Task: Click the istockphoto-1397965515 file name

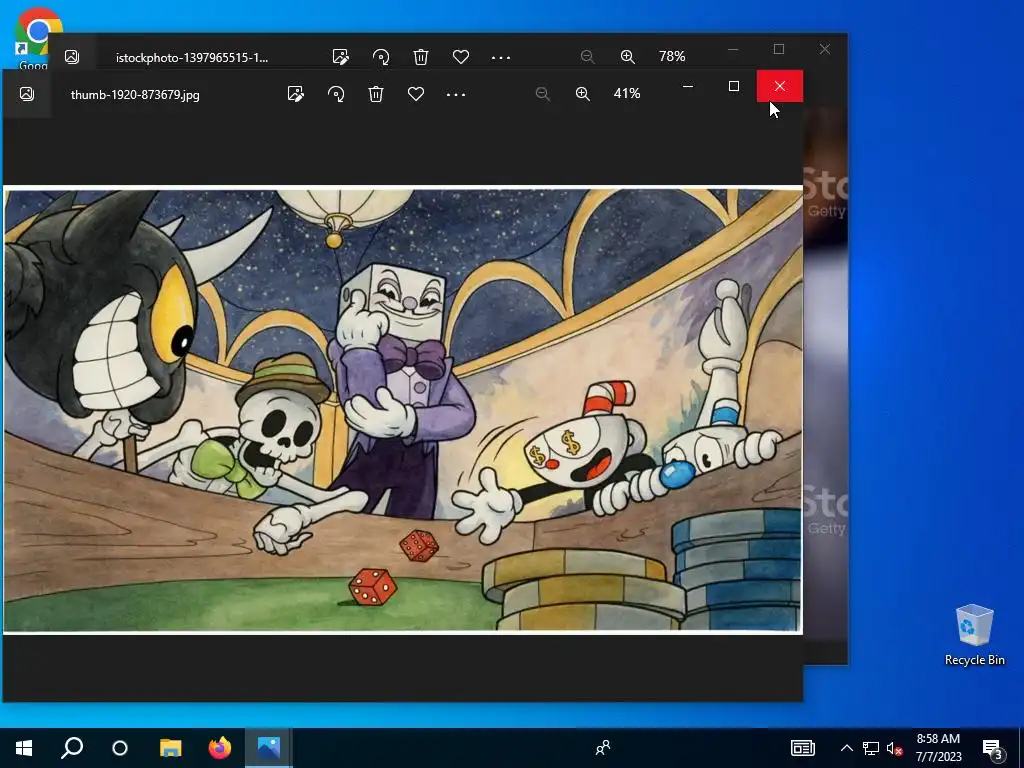Action: click(192, 57)
